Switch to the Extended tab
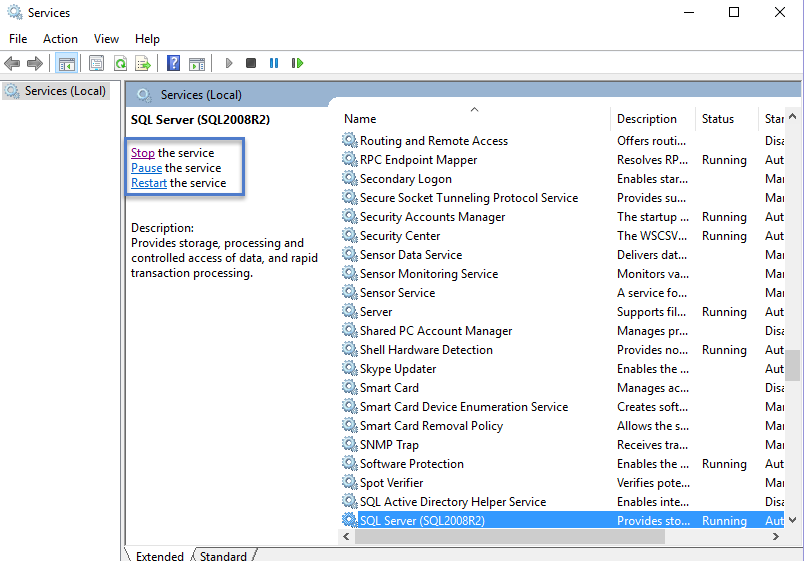This screenshot has height=561, width=804. [x=159, y=556]
